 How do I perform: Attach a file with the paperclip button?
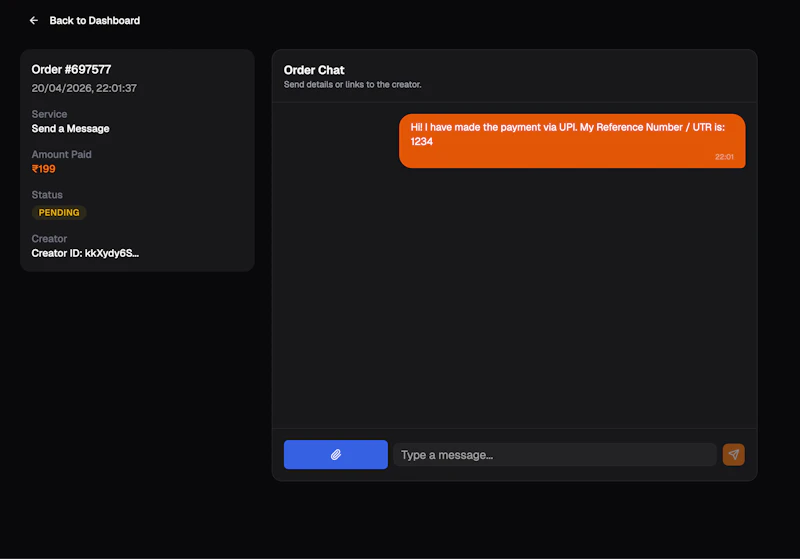(336, 454)
